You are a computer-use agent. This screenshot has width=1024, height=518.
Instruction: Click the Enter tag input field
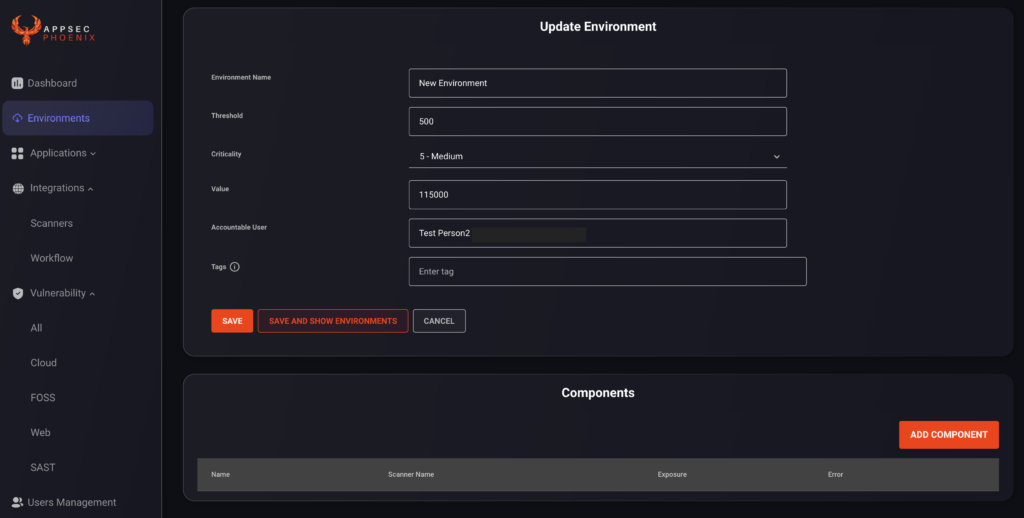point(607,271)
